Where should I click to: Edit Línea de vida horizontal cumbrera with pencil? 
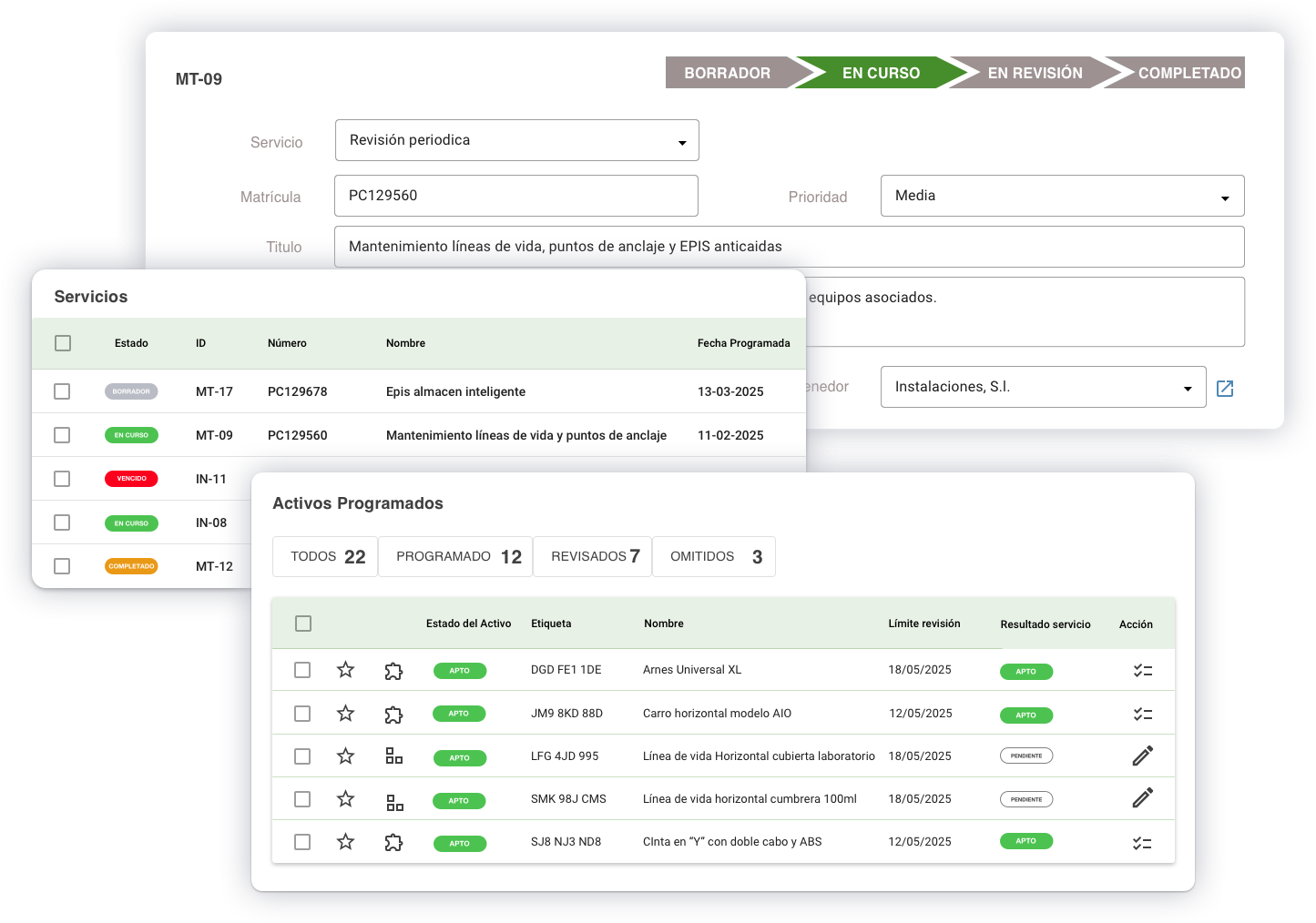point(1142,798)
